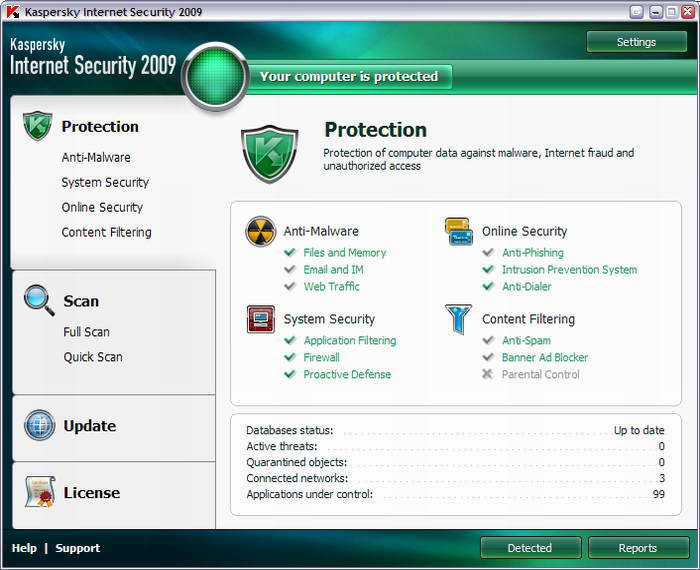Click the Scan magnifying glass icon
The image size is (700, 570).
click(39, 300)
